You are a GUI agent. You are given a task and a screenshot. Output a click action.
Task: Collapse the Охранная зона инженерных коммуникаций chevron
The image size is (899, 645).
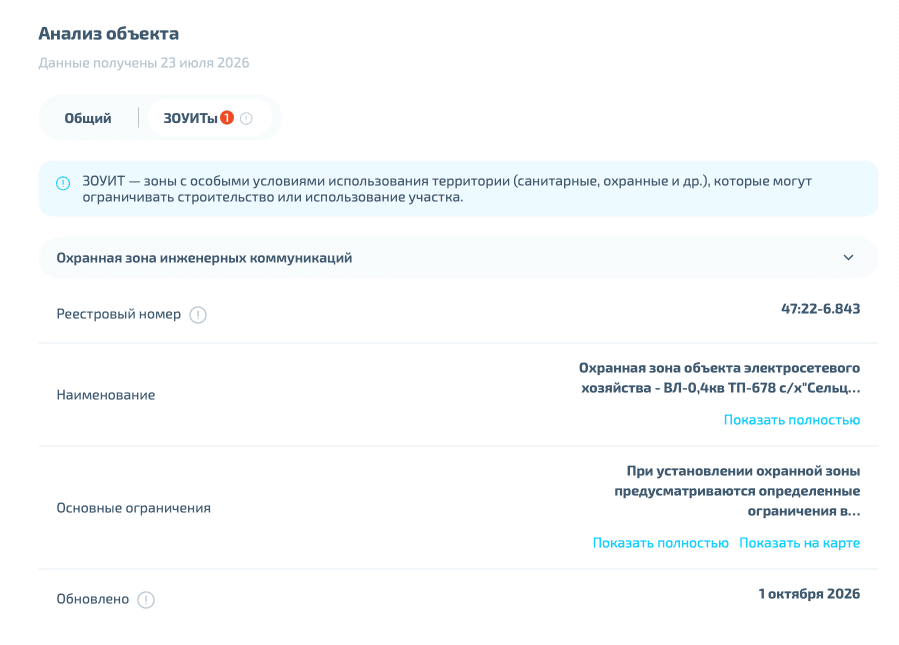[x=848, y=257]
